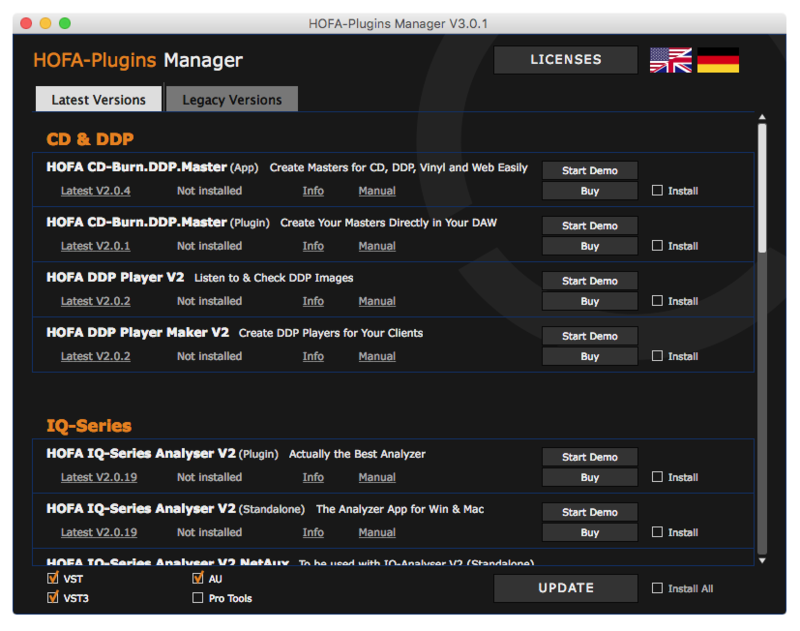Start Demo for IQ-Series Analyser V2 (Standalone)
800x631 pixels.
click(x=590, y=512)
